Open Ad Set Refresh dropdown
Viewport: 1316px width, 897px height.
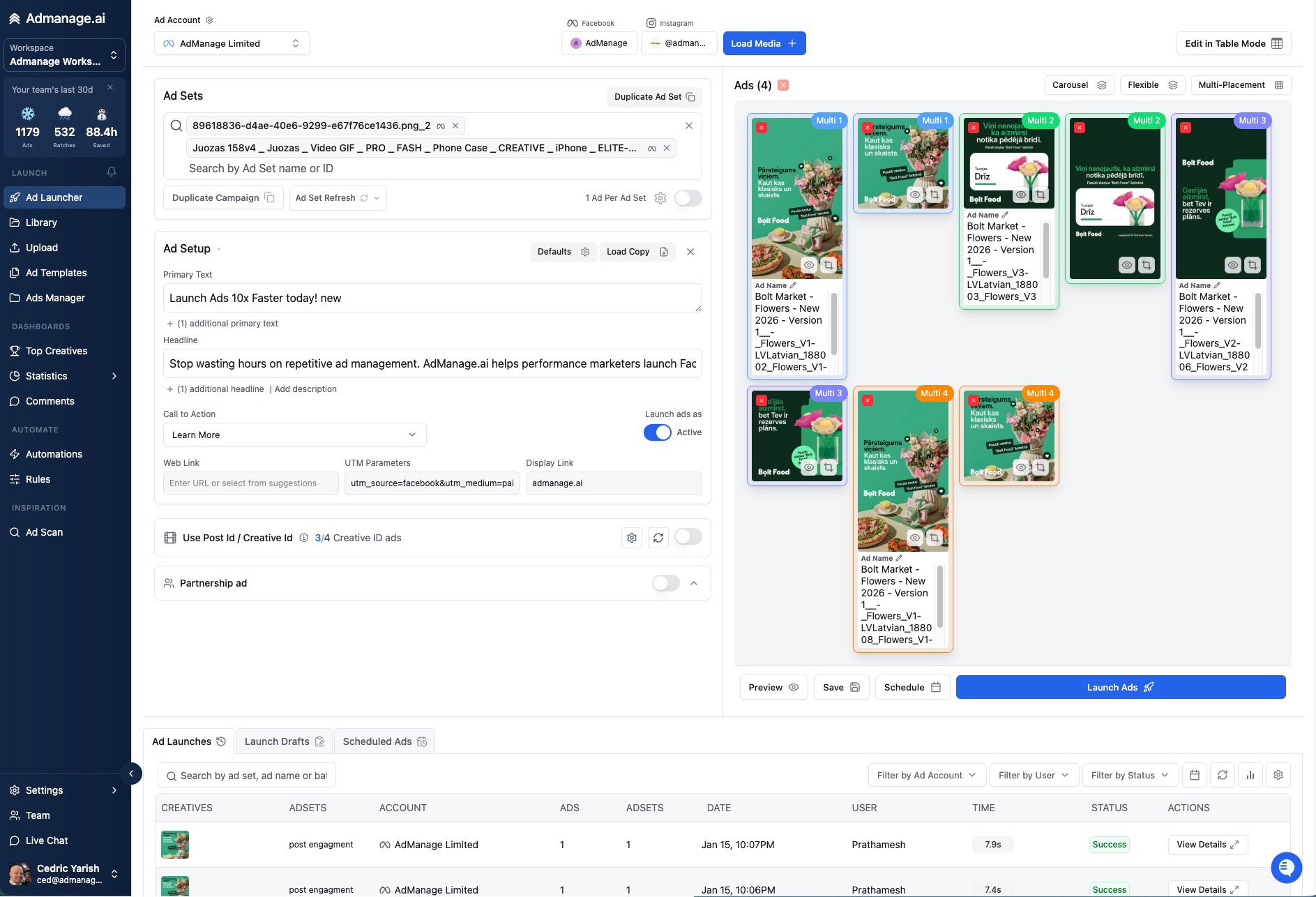338,198
